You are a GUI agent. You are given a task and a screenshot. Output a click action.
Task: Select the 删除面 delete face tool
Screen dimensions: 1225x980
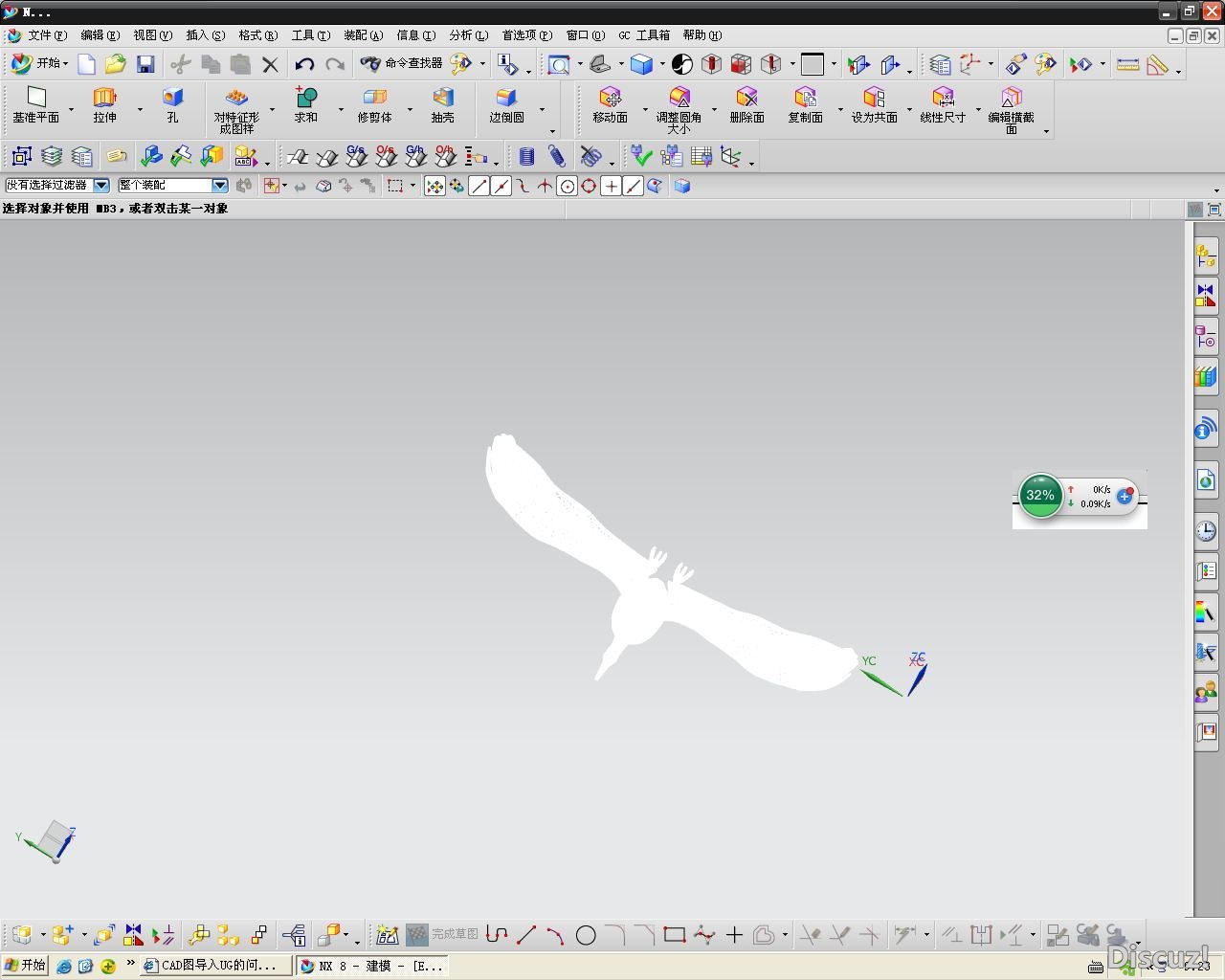(x=746, y=105)
